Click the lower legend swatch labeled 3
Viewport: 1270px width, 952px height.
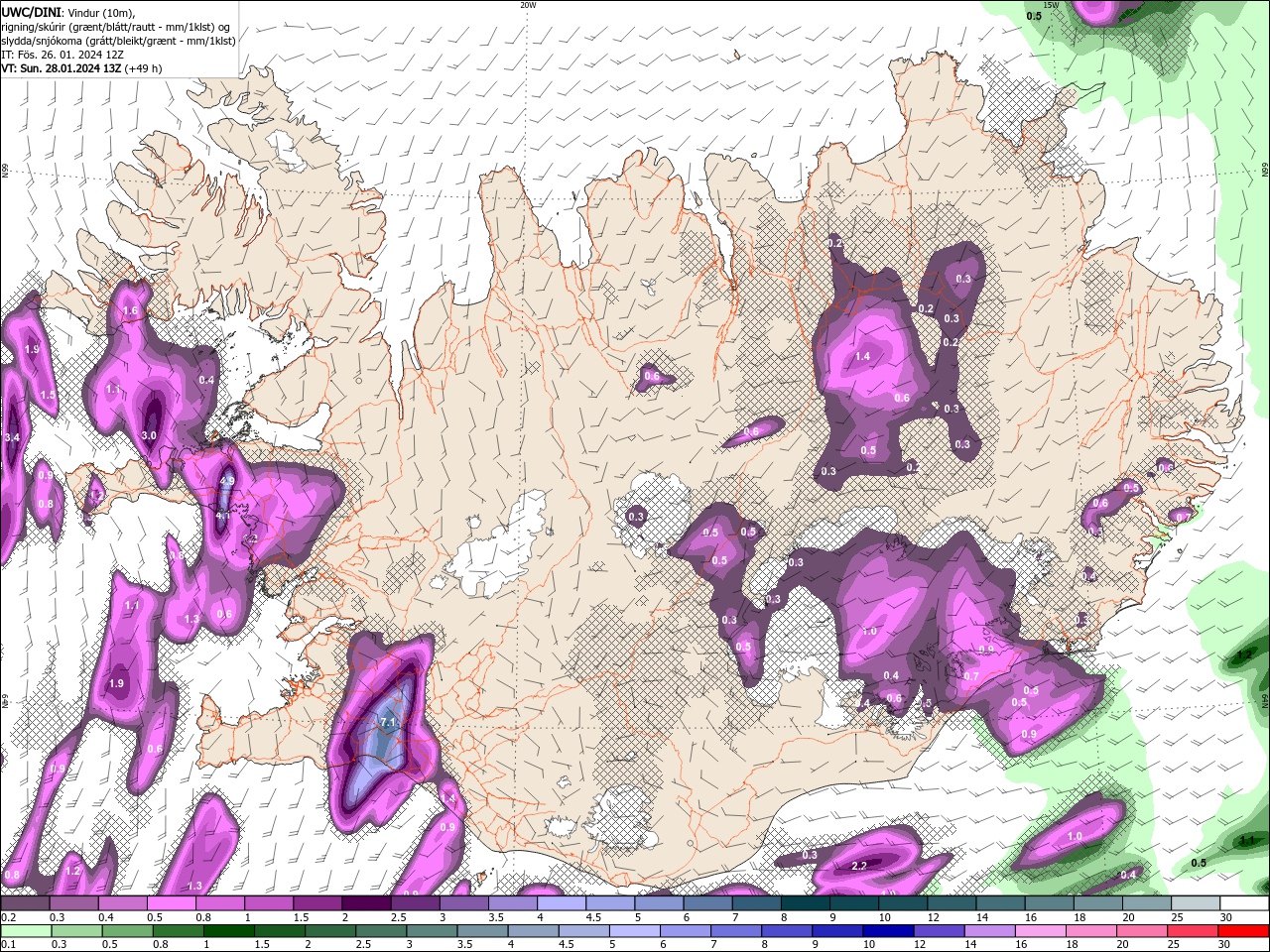[x=431, y=931]
